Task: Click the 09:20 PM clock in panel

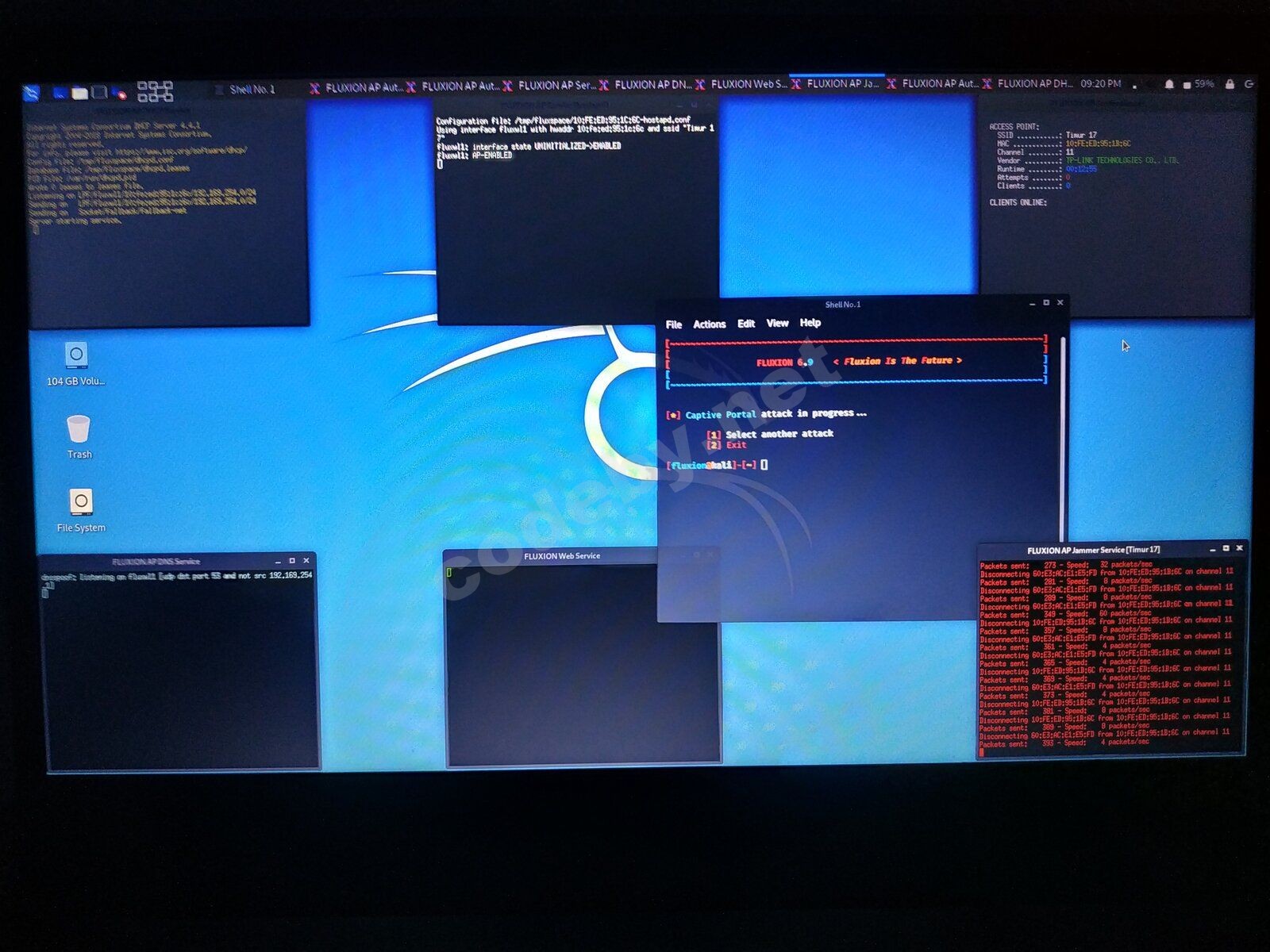Action: coord(1101,83)
